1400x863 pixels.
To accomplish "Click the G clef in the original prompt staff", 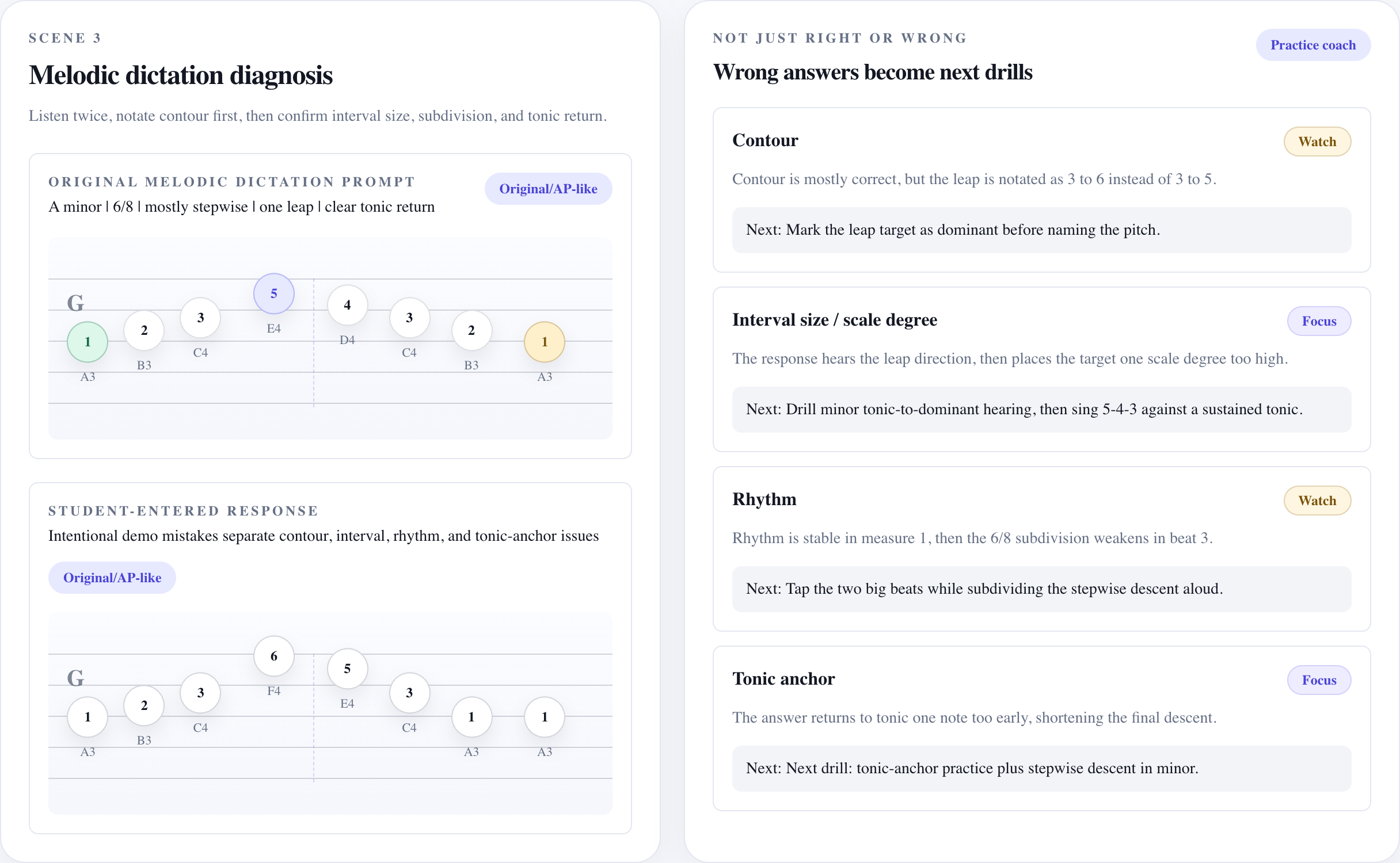I will (x=75, y=303).
